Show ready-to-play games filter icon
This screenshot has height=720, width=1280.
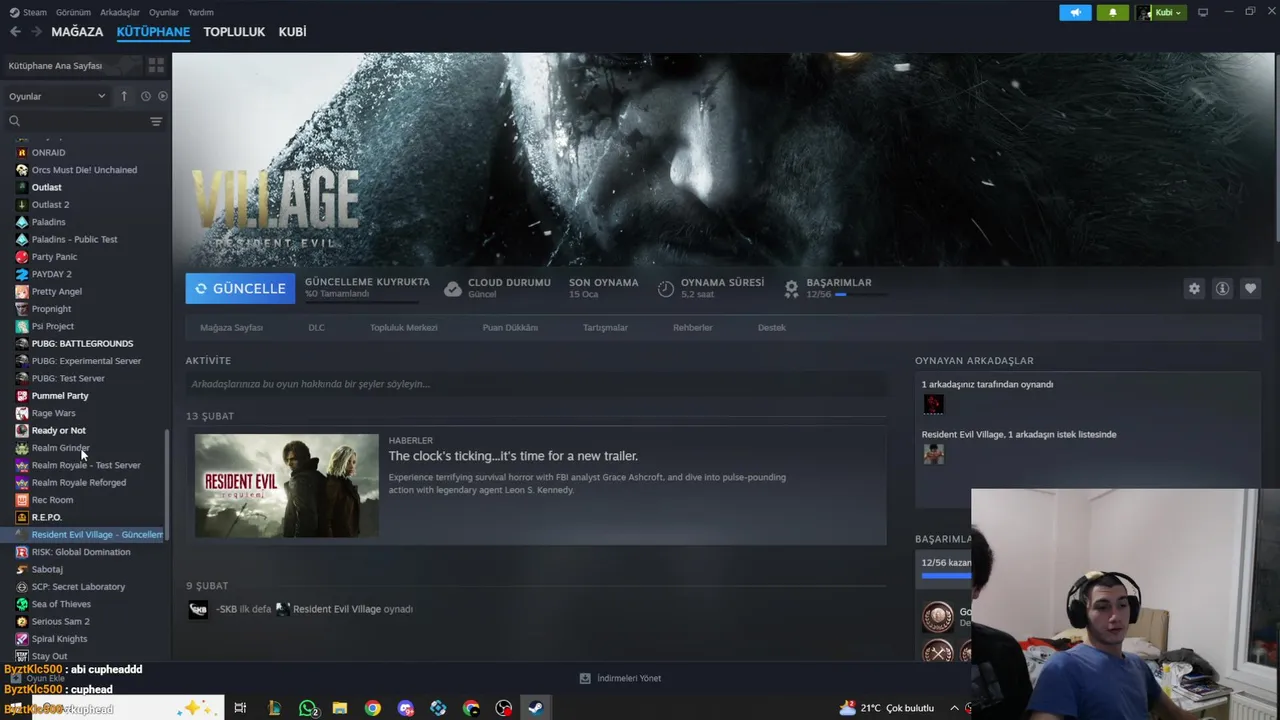pos(163,96)
